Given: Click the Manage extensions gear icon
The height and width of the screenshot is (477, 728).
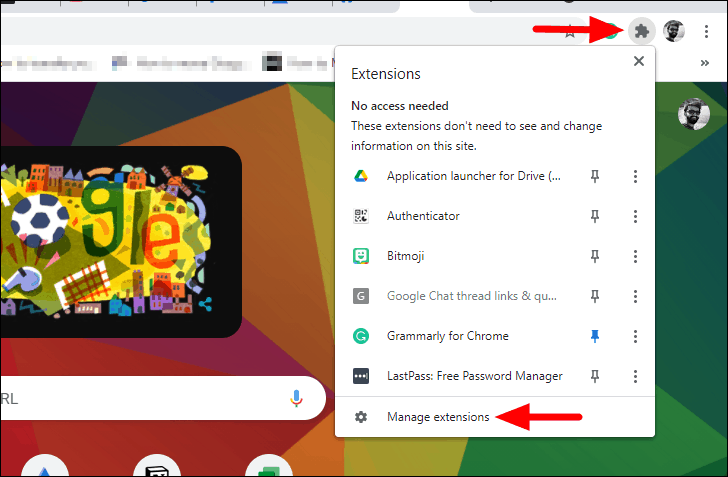Looking at the screenshot, I should click(x=361, y=417).
